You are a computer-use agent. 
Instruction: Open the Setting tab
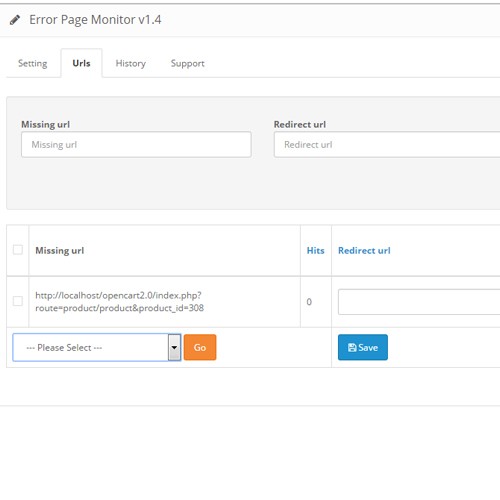(x=32, y=63)
